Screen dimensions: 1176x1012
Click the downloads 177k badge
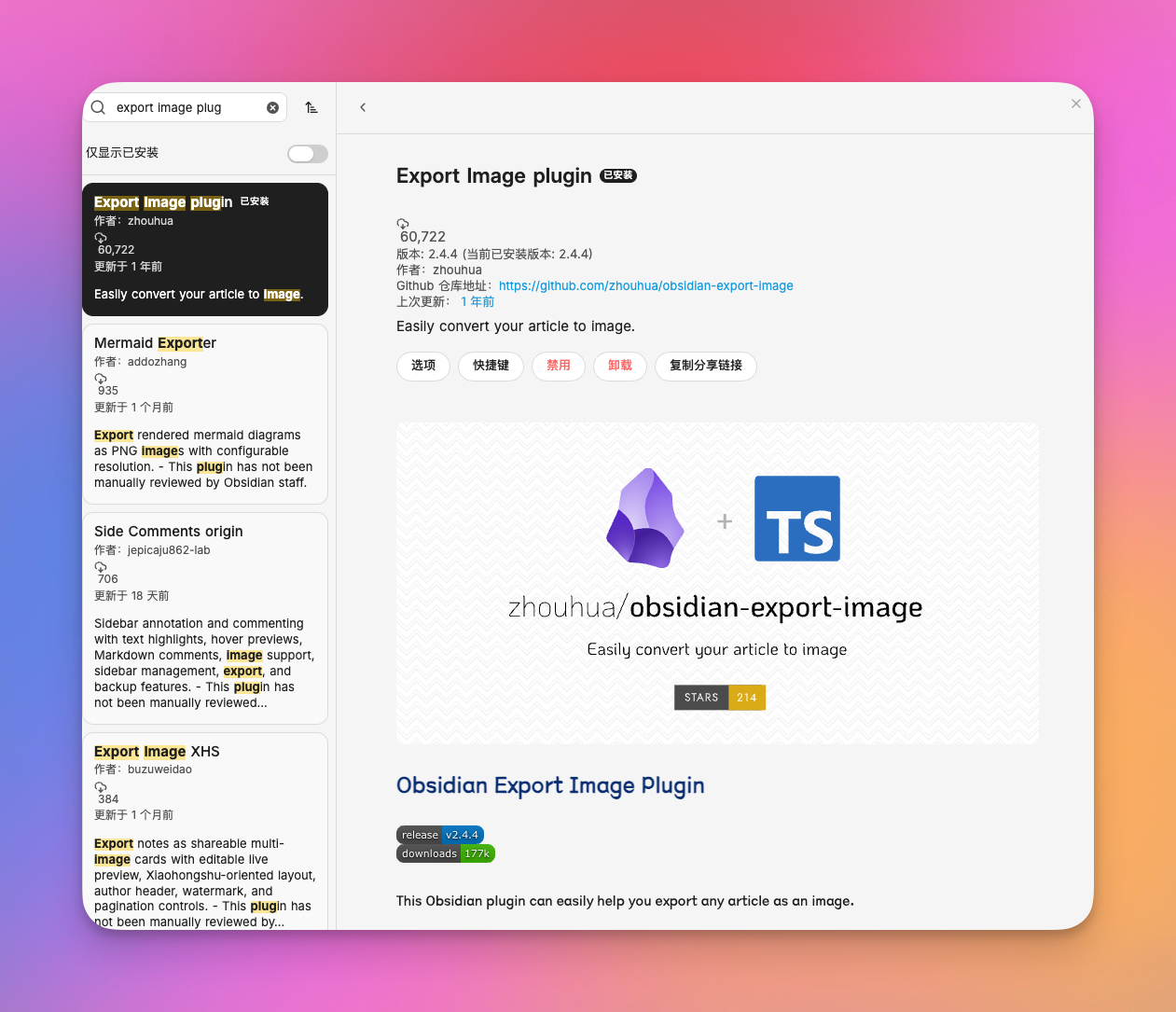446,853
